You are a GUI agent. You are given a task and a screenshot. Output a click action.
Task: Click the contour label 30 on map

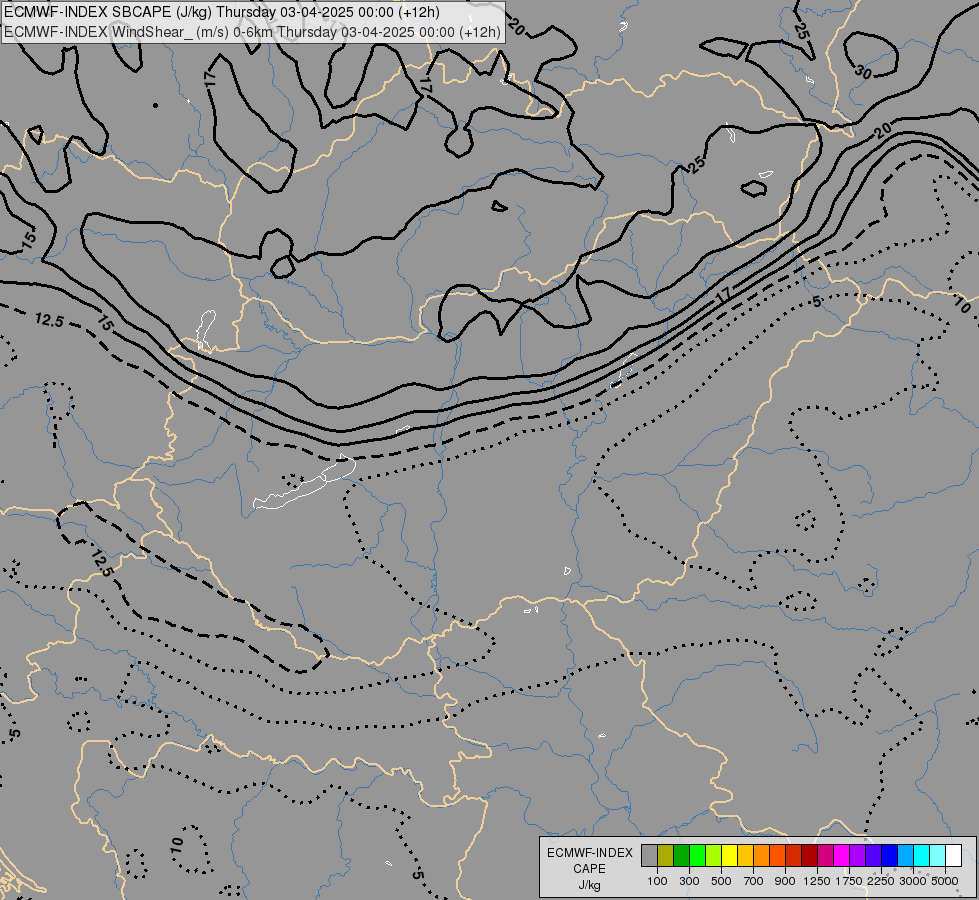[x=863, y=72]
